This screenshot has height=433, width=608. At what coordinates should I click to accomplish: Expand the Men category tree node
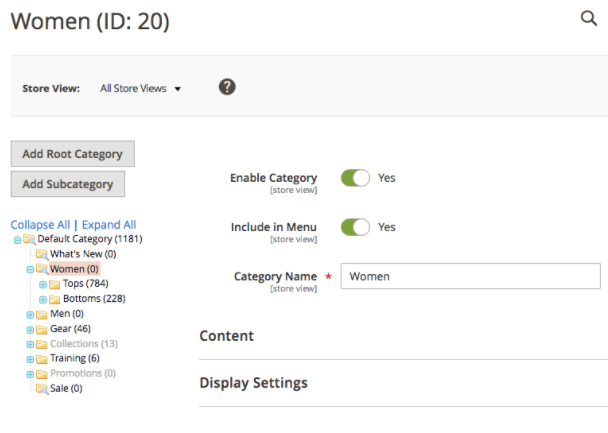30,314
